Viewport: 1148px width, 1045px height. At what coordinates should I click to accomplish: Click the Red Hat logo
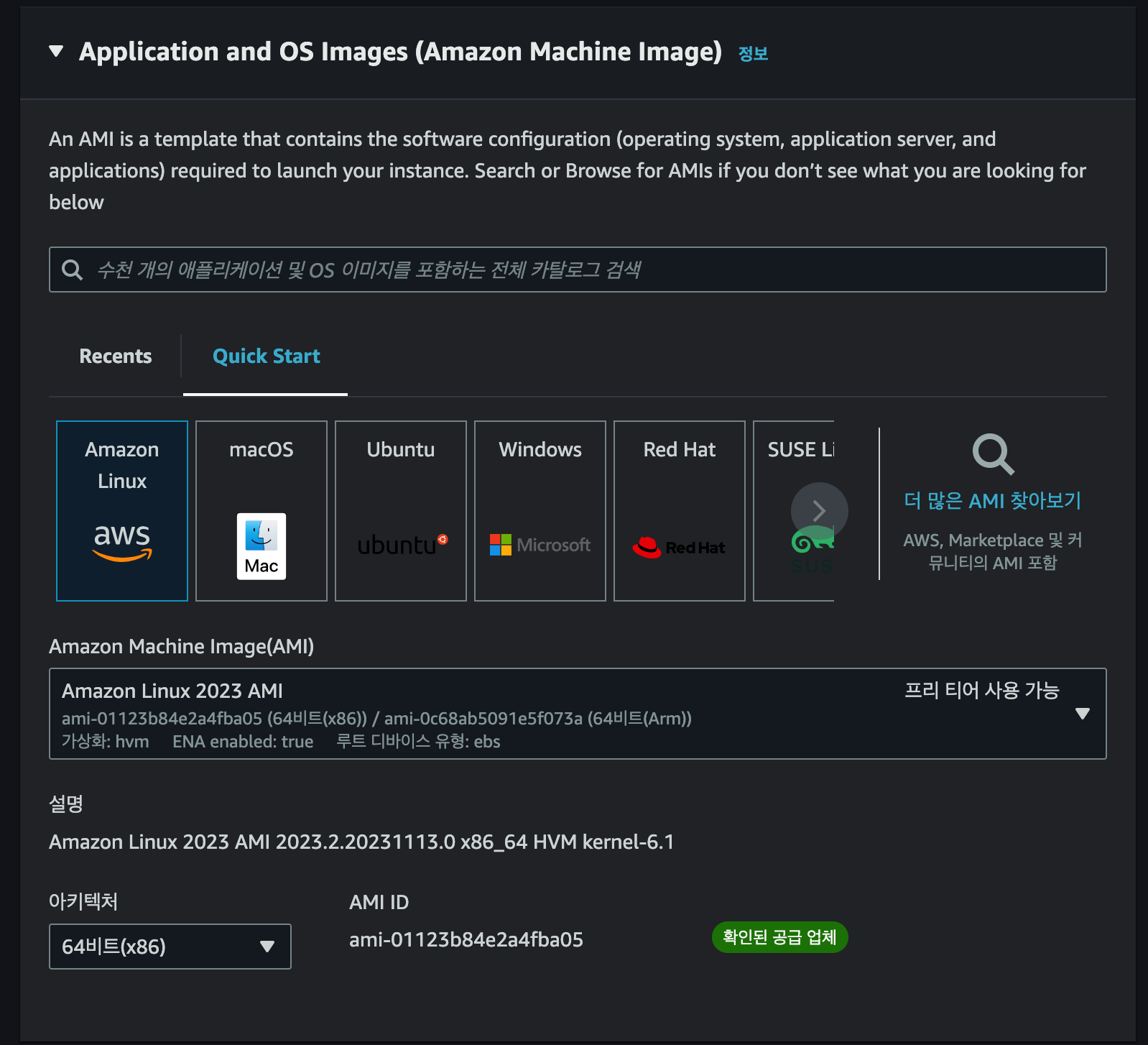[x=679, y=548]
